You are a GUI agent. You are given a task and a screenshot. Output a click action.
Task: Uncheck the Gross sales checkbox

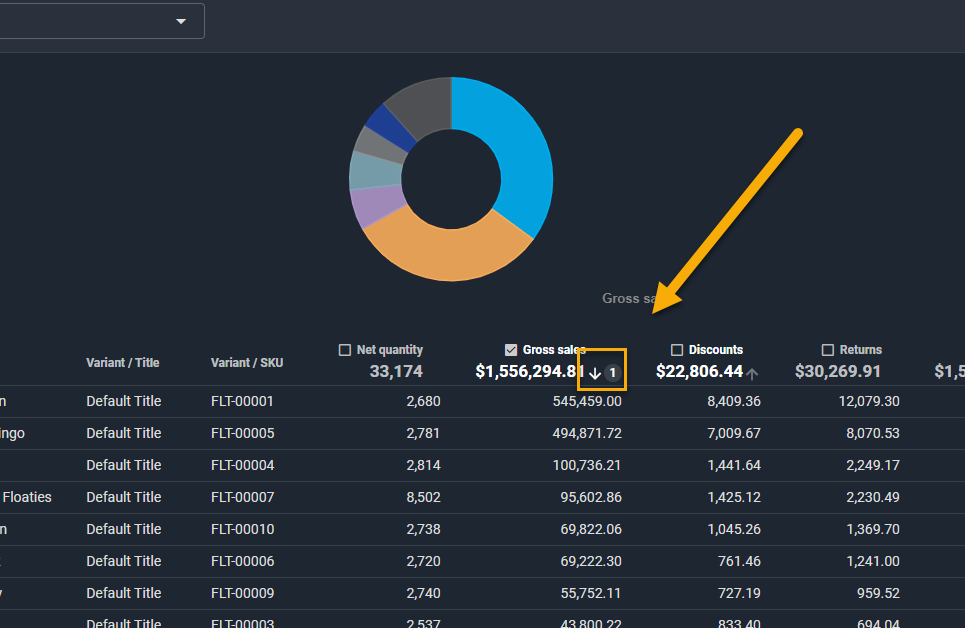(512, 350)
